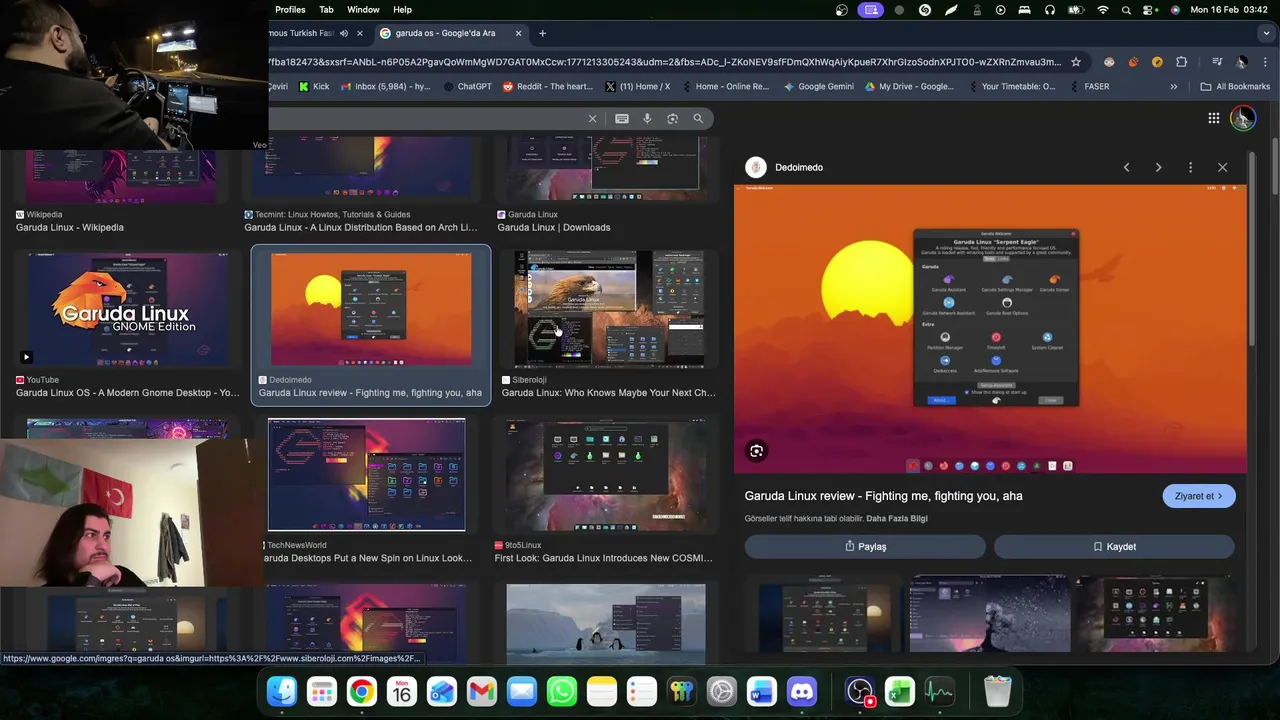Open the All Bookmarks folder
The height and width of the screenshot is (720, 1280).
1235,87
